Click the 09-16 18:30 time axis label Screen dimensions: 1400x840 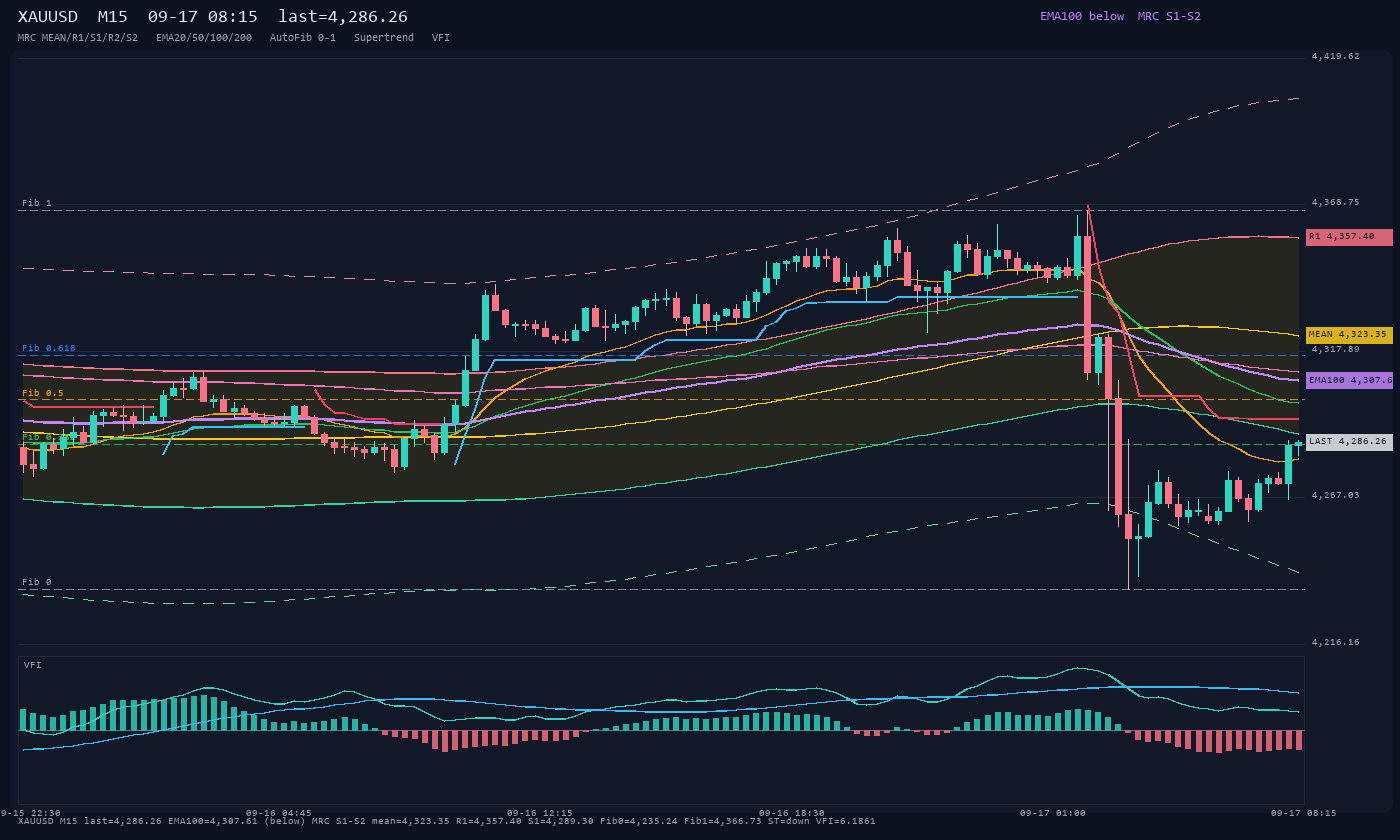[x=792, y=813]
